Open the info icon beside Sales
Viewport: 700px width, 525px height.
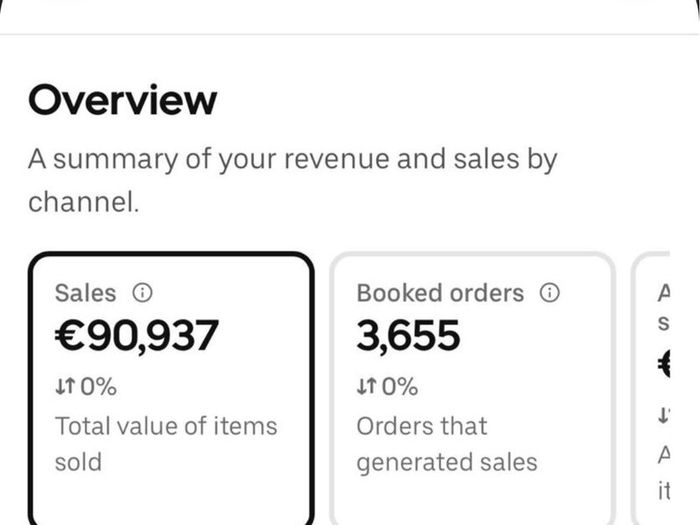[x=142, y=293]
